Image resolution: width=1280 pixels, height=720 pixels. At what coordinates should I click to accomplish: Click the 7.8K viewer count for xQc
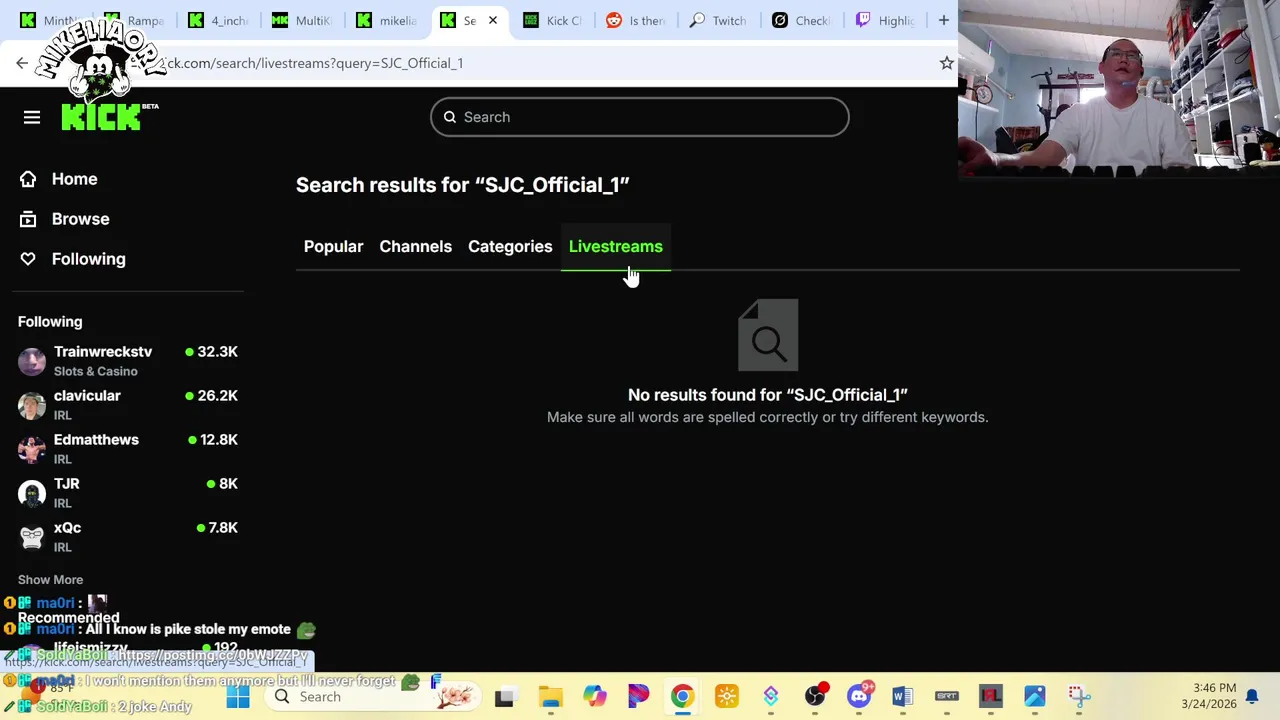(x=222, y=528)
